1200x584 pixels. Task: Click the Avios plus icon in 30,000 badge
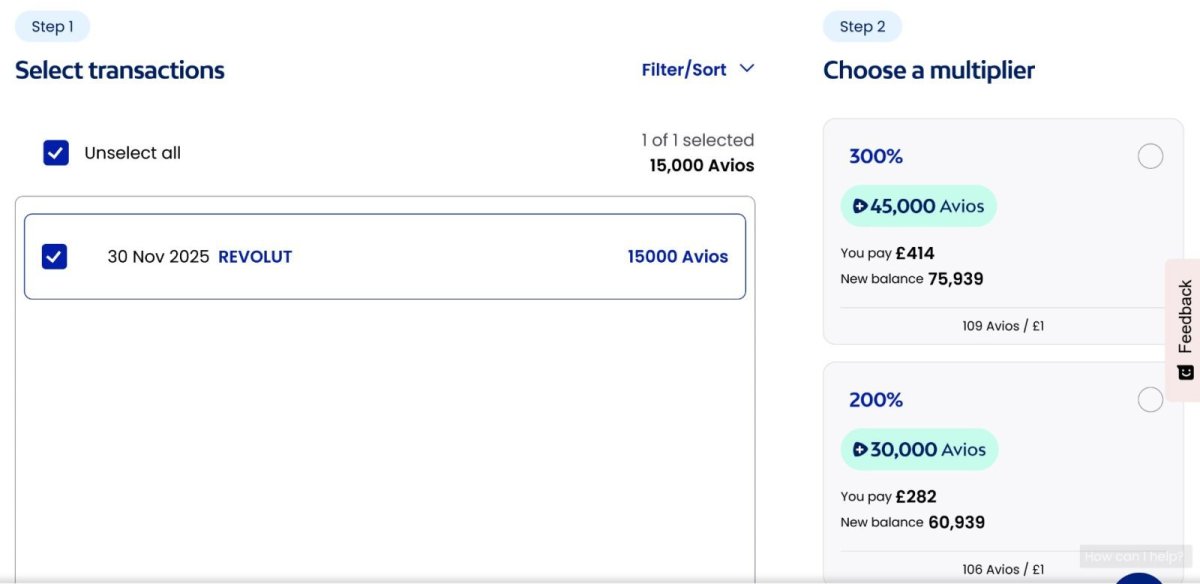click(x=860, y=450)
